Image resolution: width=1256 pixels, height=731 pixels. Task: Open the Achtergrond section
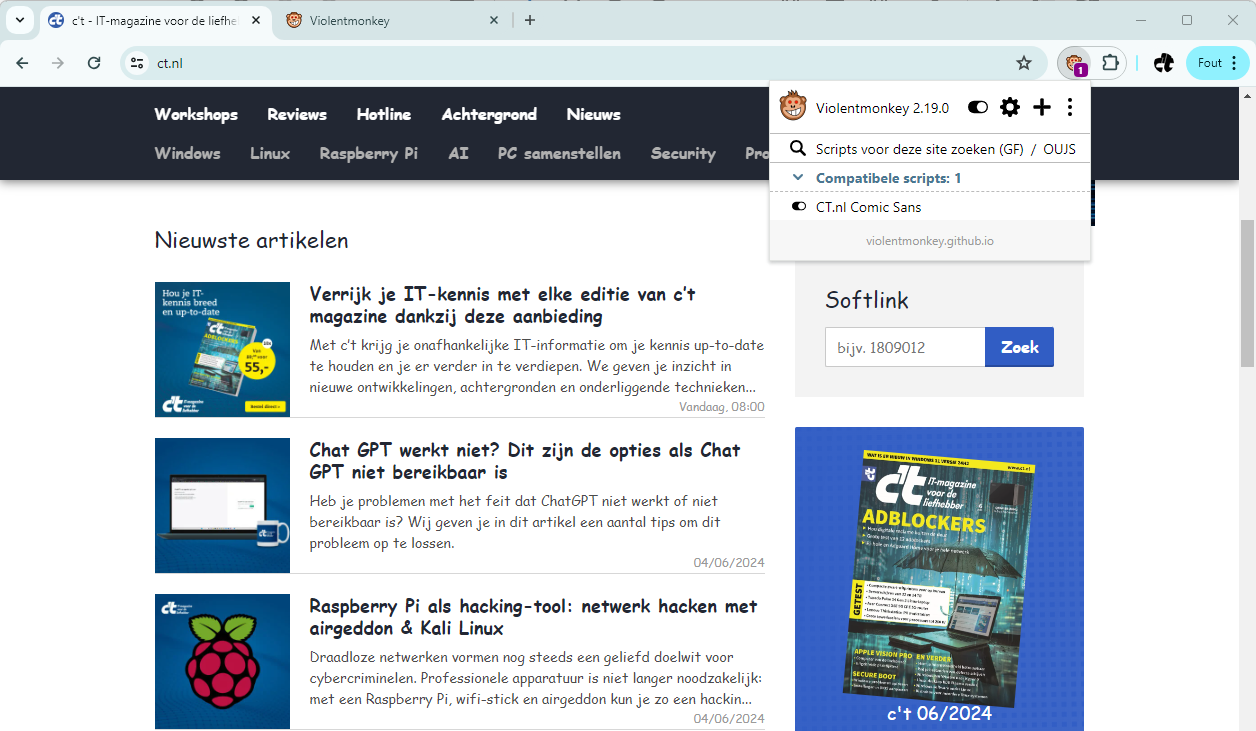(489, 114)
